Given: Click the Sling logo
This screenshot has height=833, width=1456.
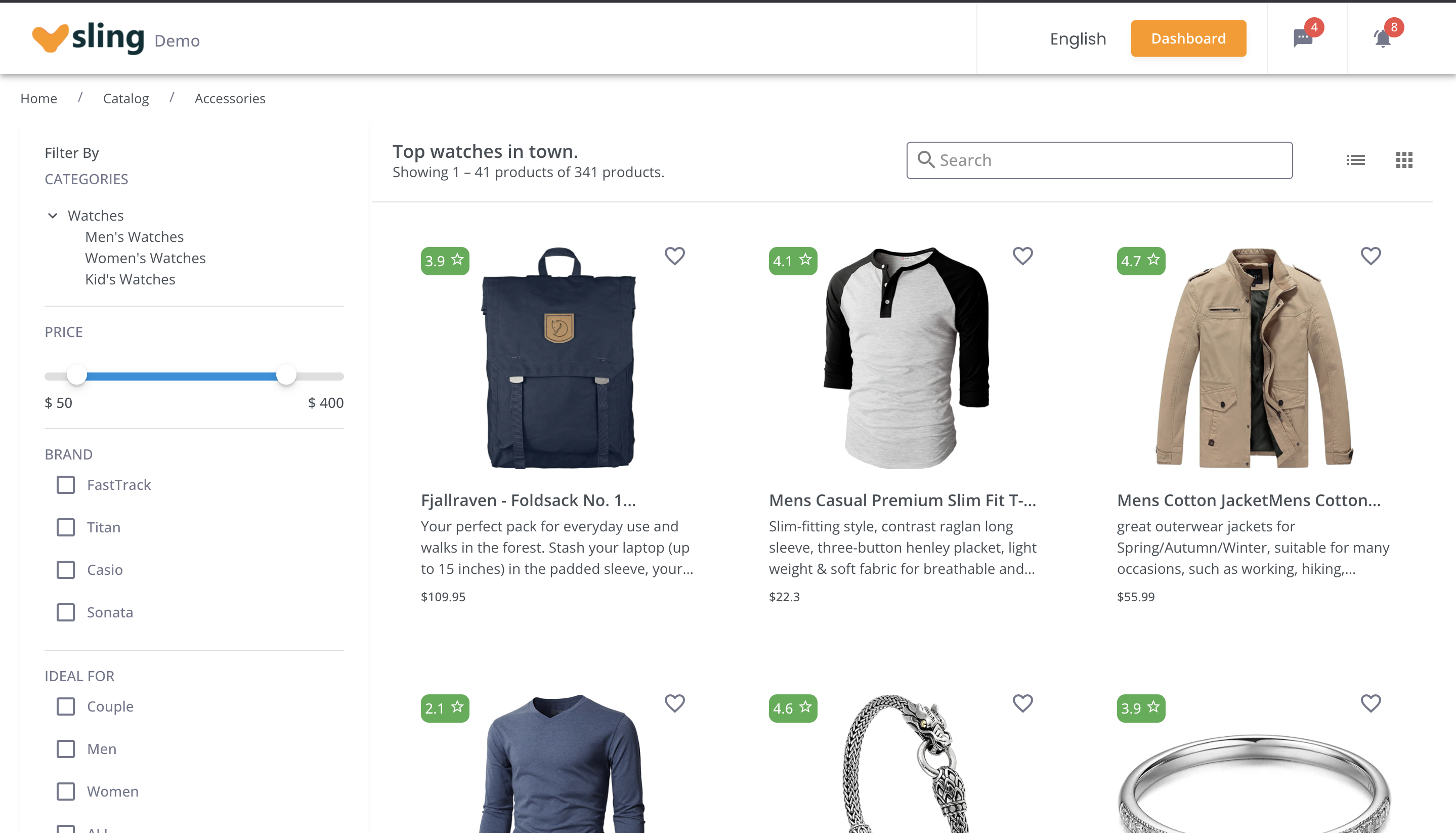Looking at the screenshot, I should (88, 38).
